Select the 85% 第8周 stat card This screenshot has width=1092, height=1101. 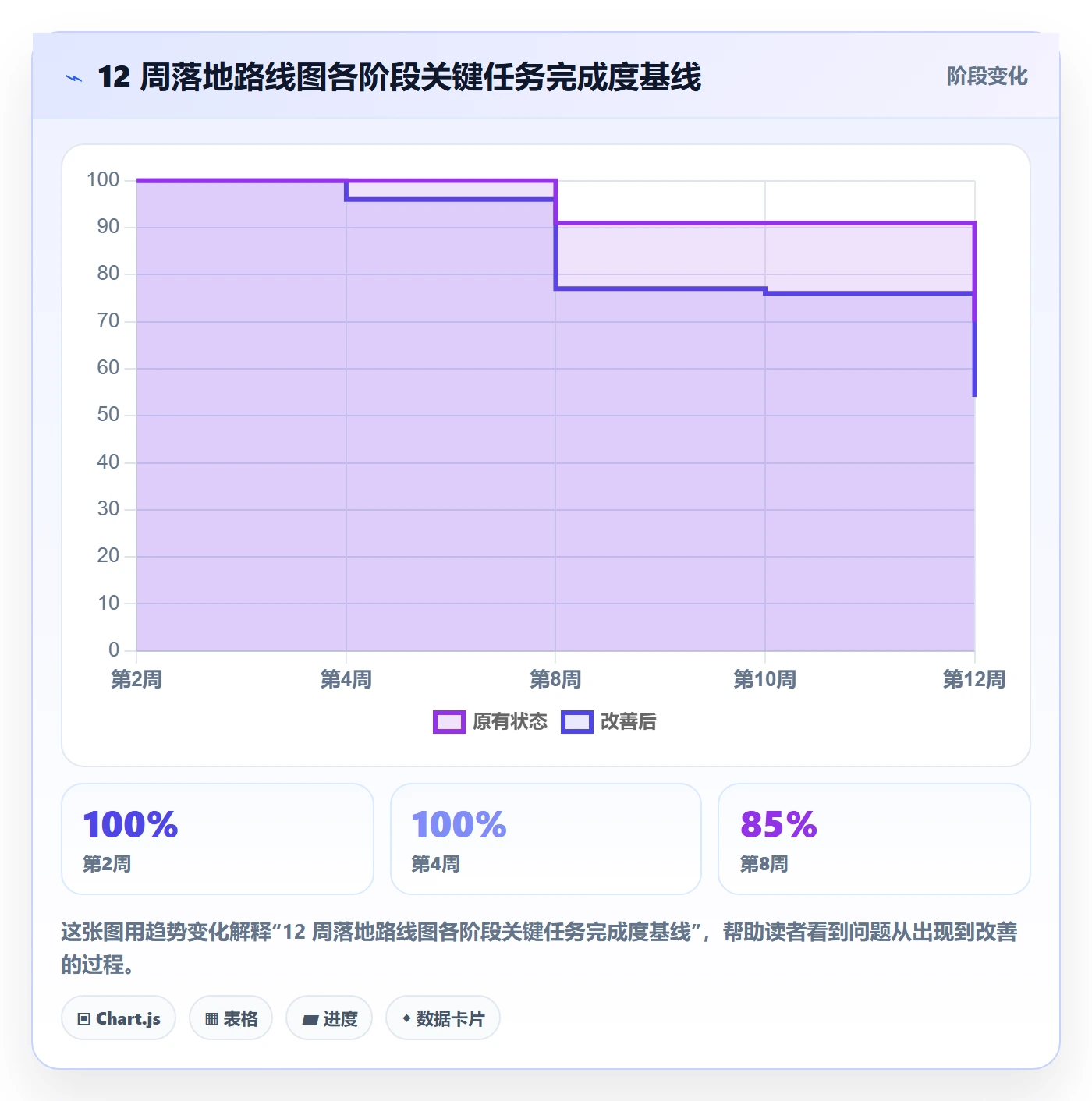click(x=874, y=839)
